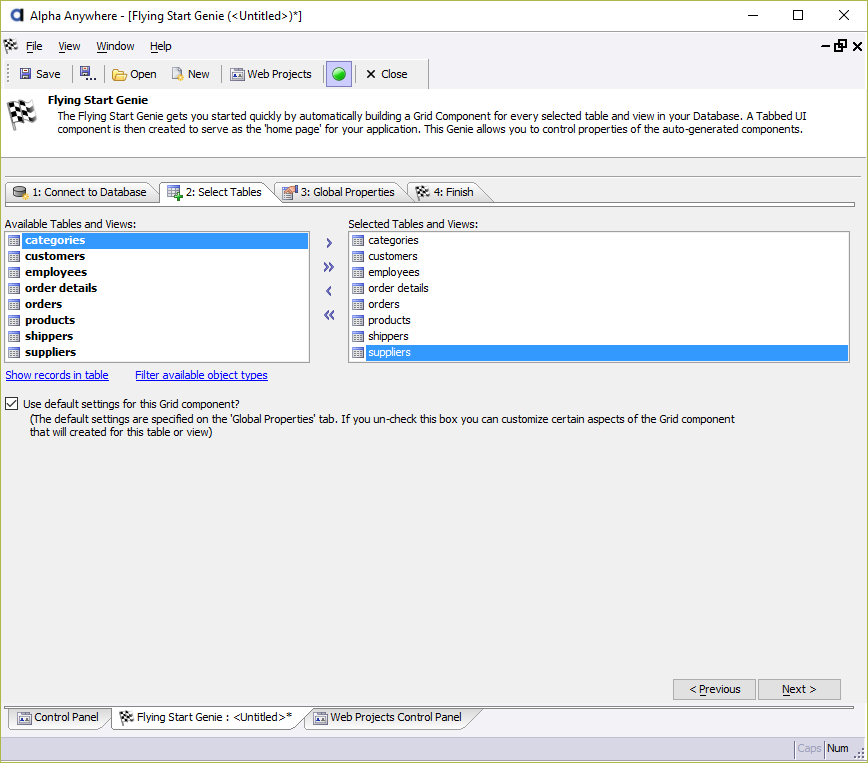
Task: Open the View menu
Action: click(69, 47)
